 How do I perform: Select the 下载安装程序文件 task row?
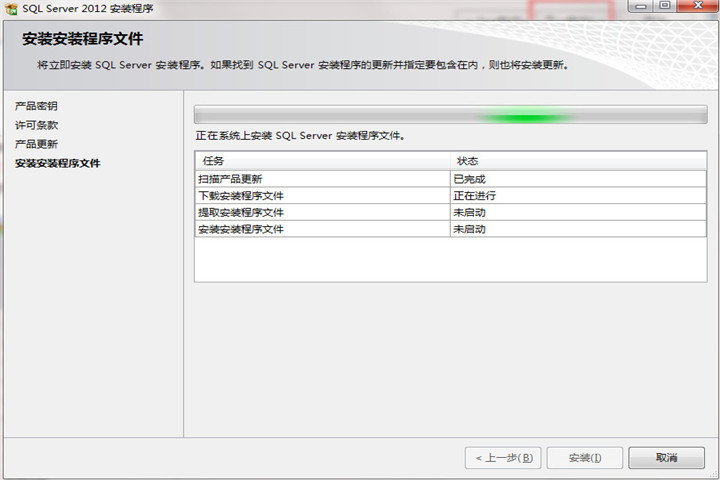[x=450, y=196]
